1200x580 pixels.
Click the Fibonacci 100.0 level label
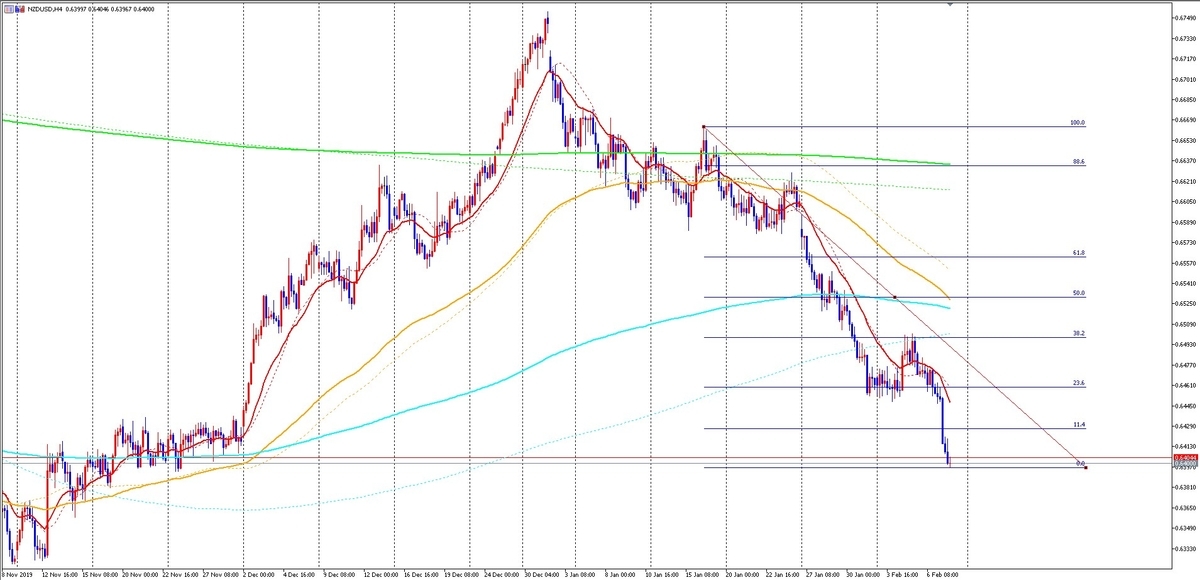[x=1077, y=123]
